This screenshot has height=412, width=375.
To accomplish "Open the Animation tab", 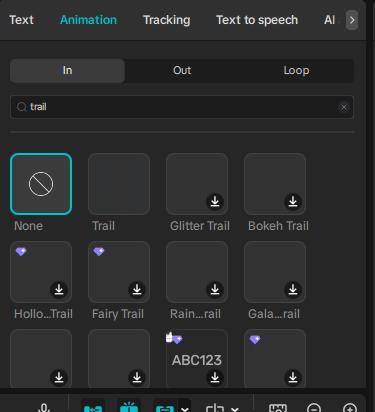I will point(88,20).
